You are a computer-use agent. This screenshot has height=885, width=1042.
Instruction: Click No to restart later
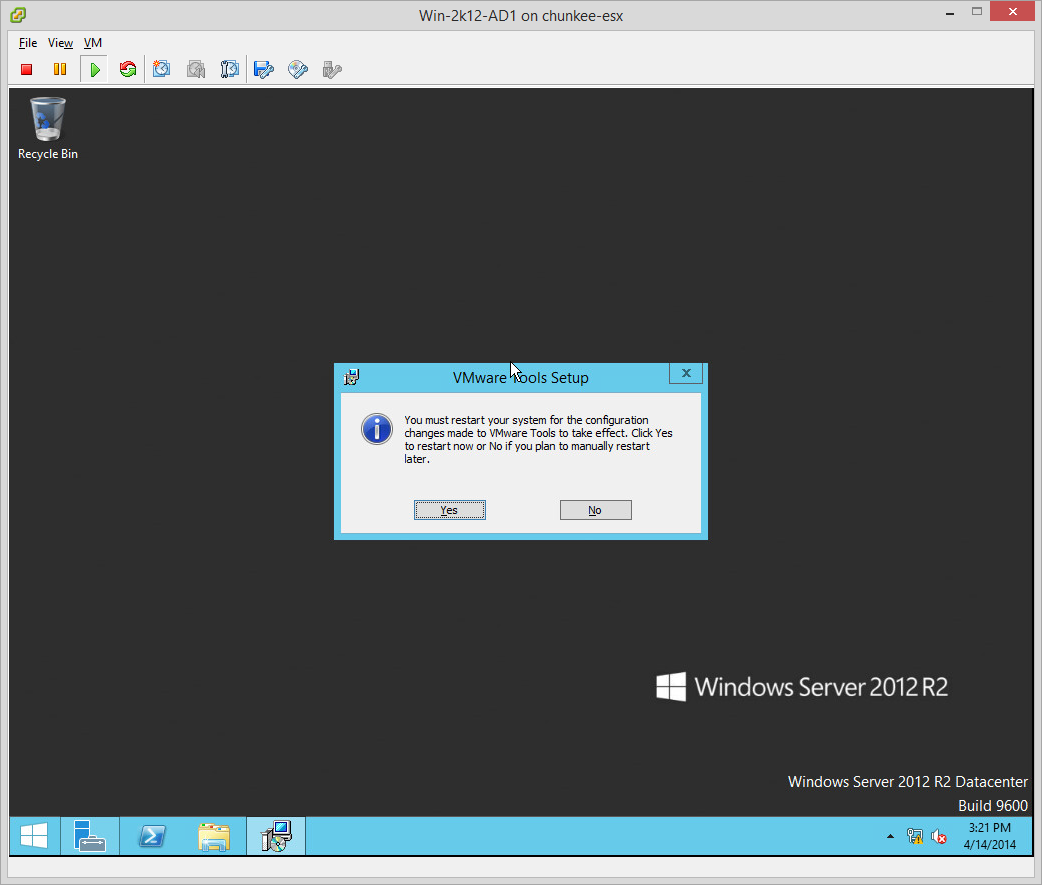point(595,510)
